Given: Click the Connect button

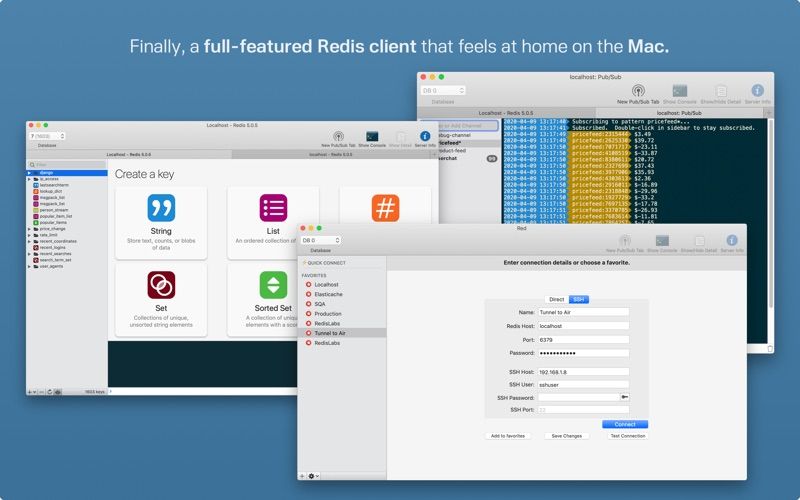Looking at the screenshot, I should (x=624, y=424).
